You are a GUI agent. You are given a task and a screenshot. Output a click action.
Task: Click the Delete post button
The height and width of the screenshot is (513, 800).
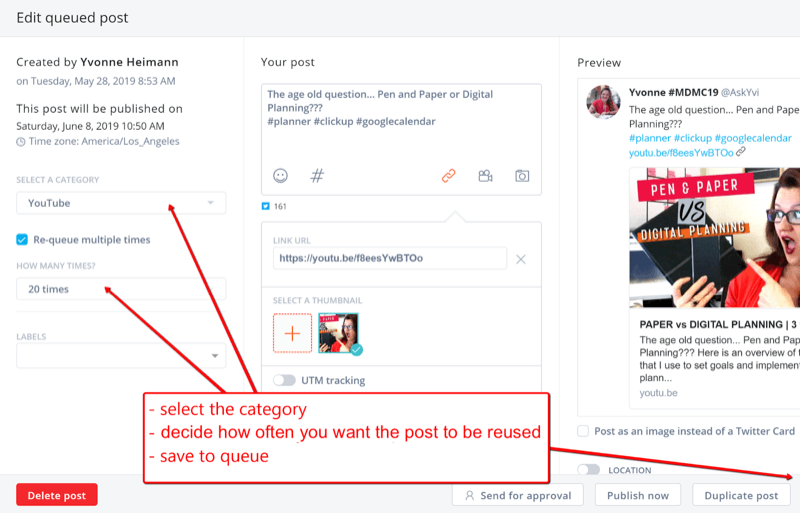click(57, 495)
